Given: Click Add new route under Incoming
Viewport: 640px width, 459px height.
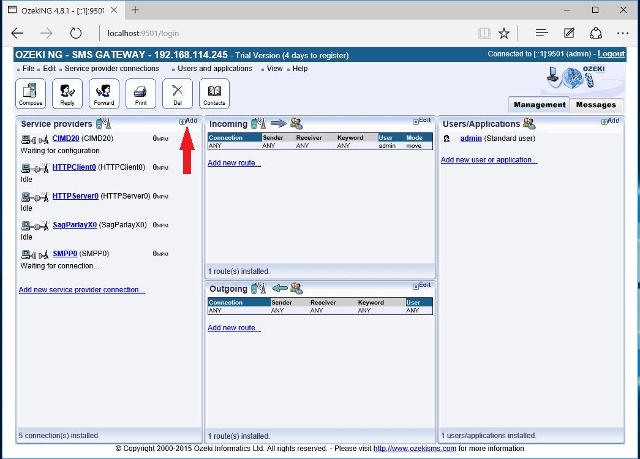Looking at the screenshot, I should [234, 163].
